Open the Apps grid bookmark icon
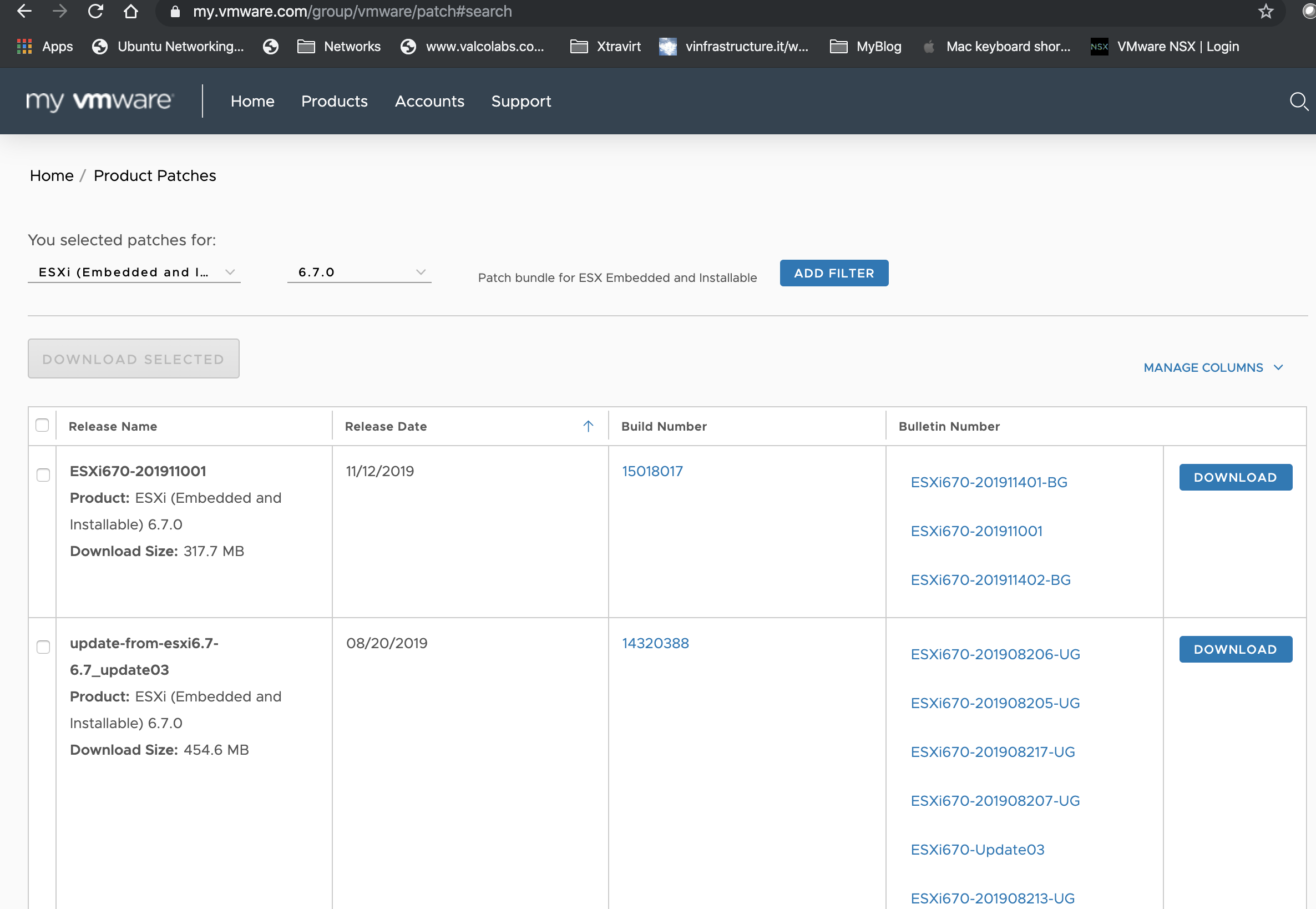The image size is (1316, 909). (x=24, y=47)
